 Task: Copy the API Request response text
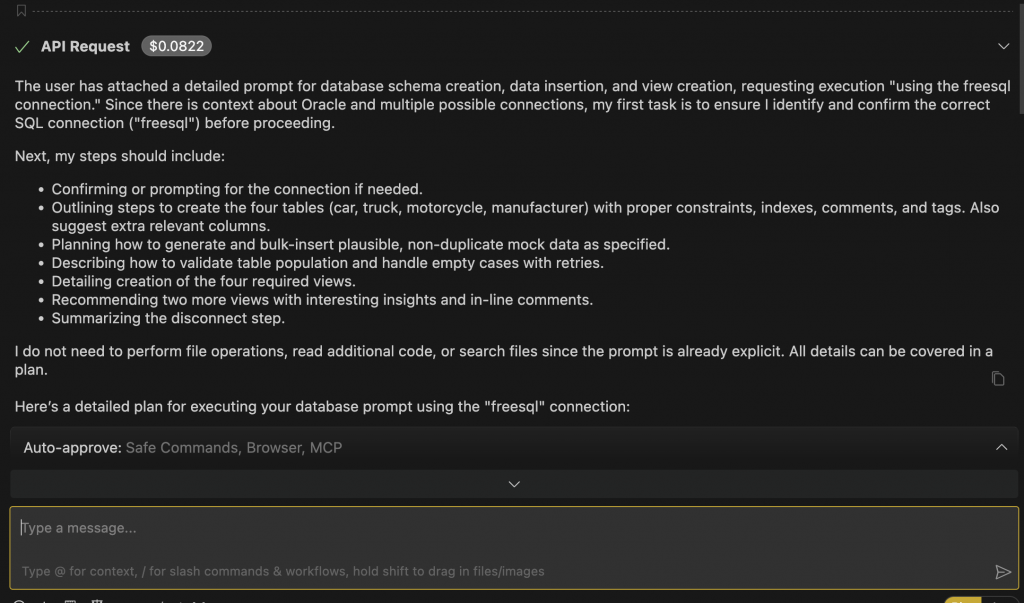[996, 378]
